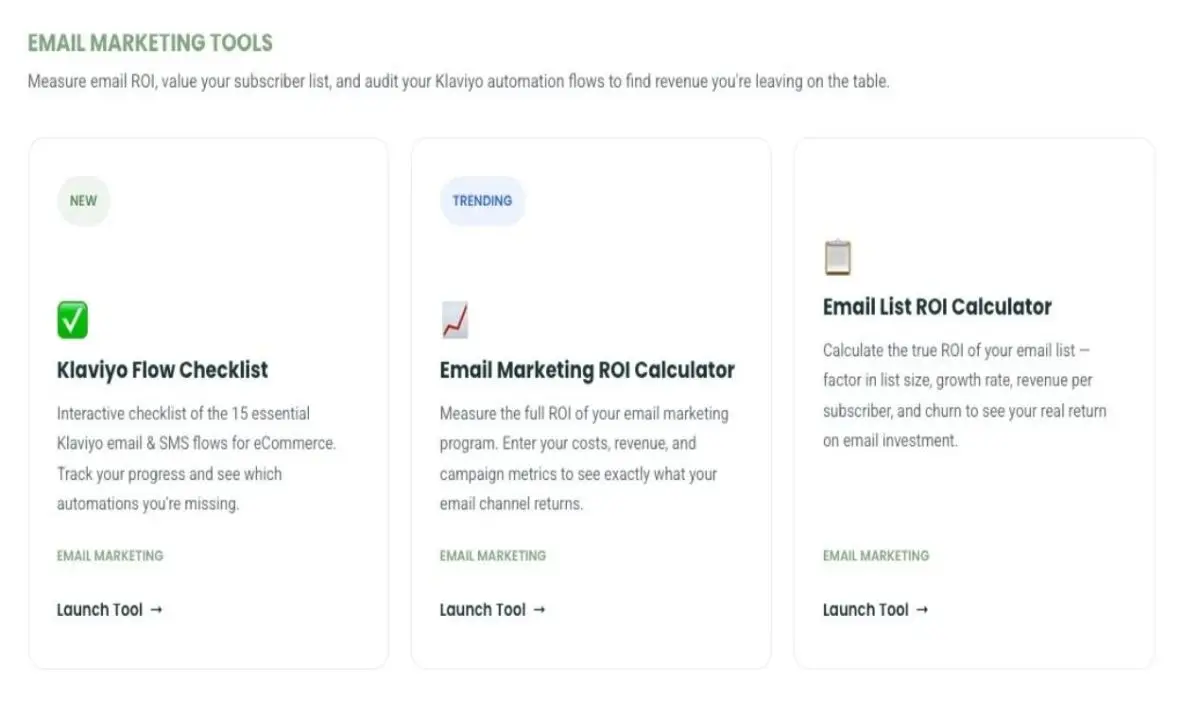Select the TRENDING badge on the middle card
Screen dimensions: 1200x718
pos(483,200)
